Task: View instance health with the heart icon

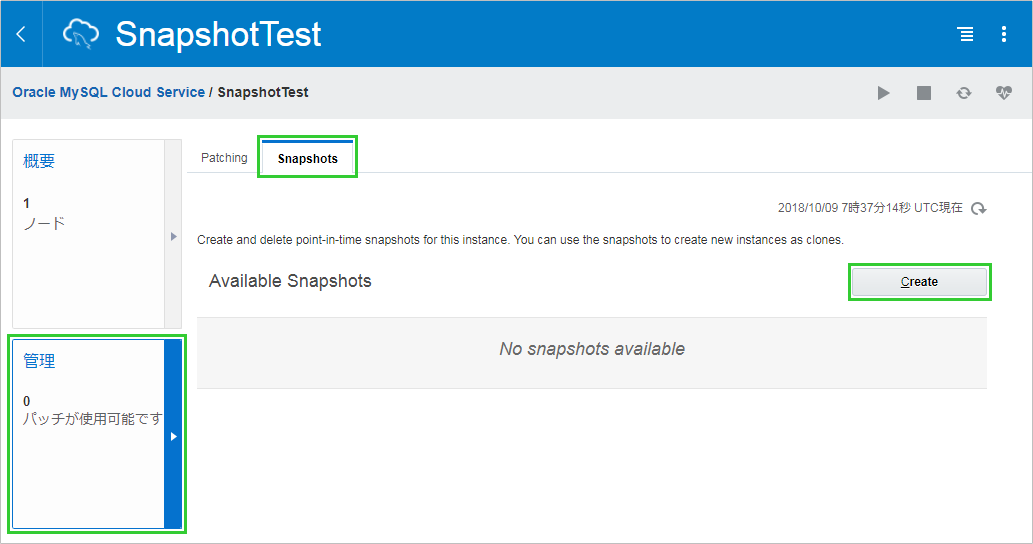Action: 1003,93
